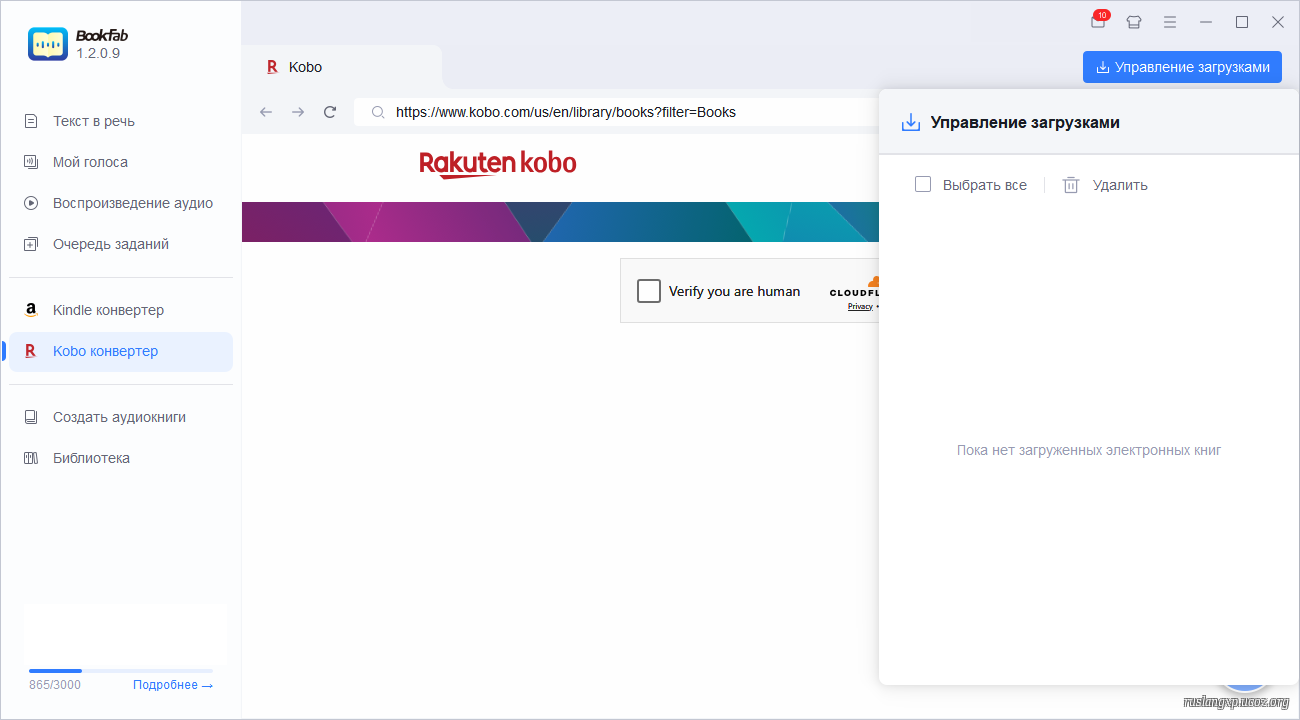1300x720 pixels.
Task: Select Мой голоса in sidebar
Action: (90, 162)
